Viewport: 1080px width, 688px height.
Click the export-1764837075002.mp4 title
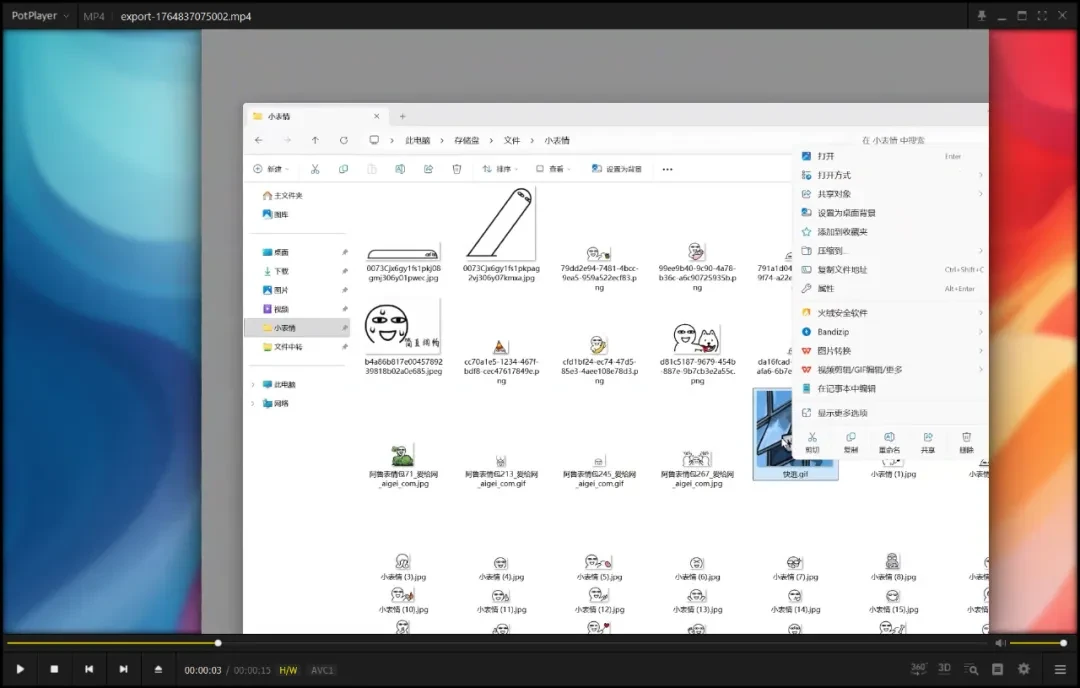[x=186, y=16]
